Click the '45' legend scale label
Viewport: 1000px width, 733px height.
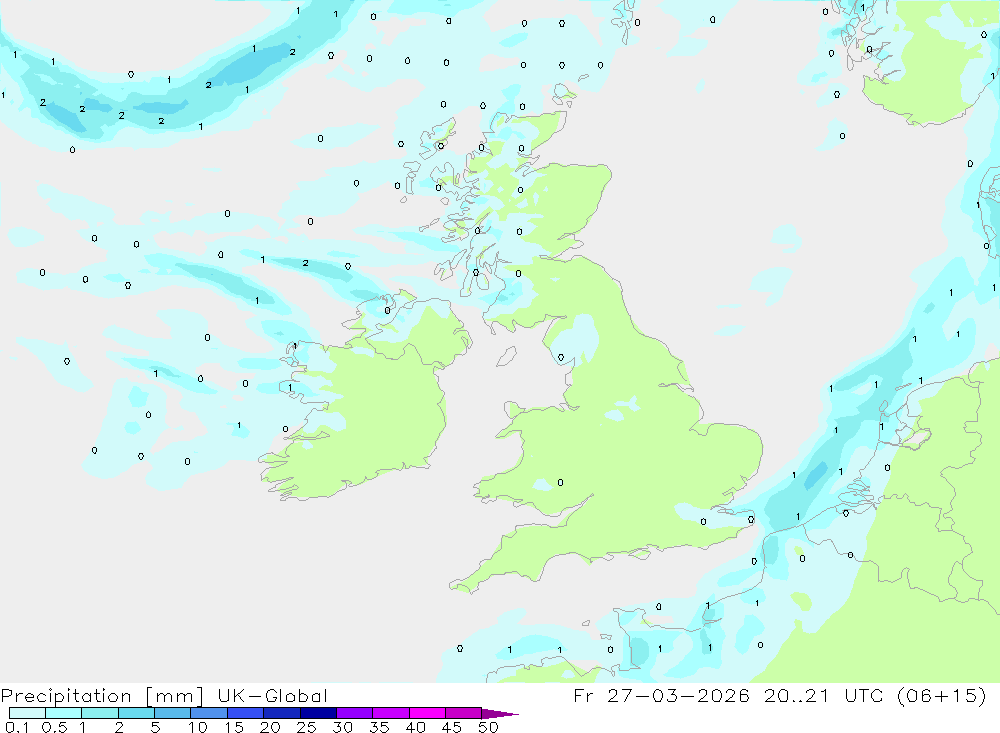tap(452, 727)
